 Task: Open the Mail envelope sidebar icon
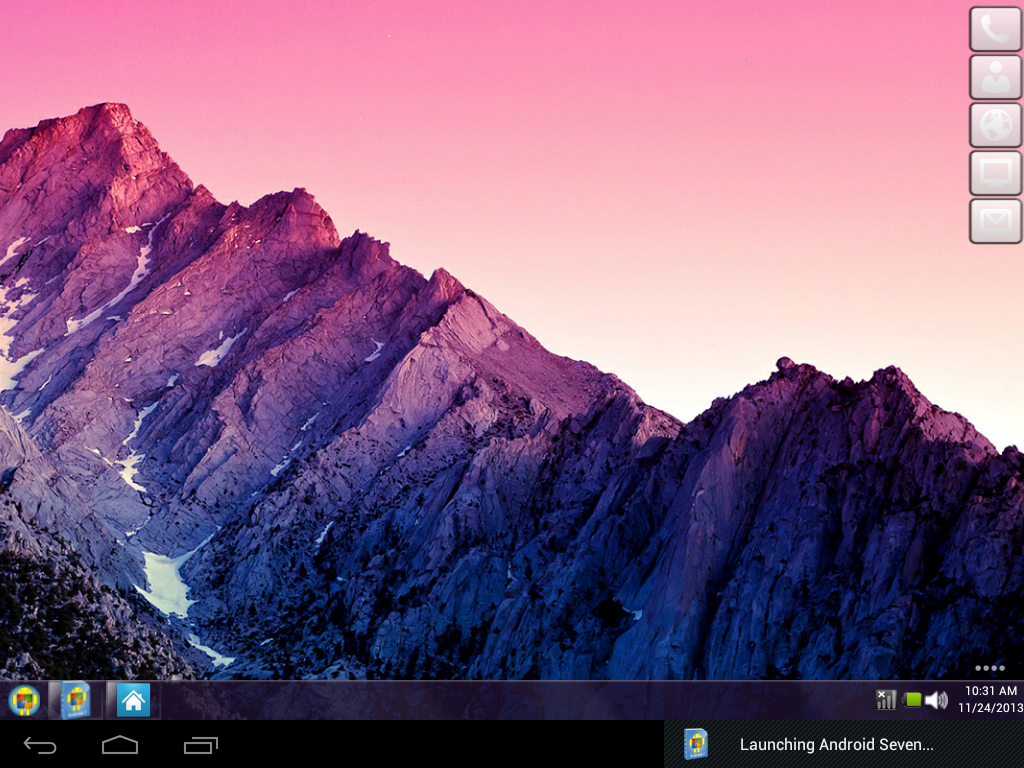pos(995,221)
